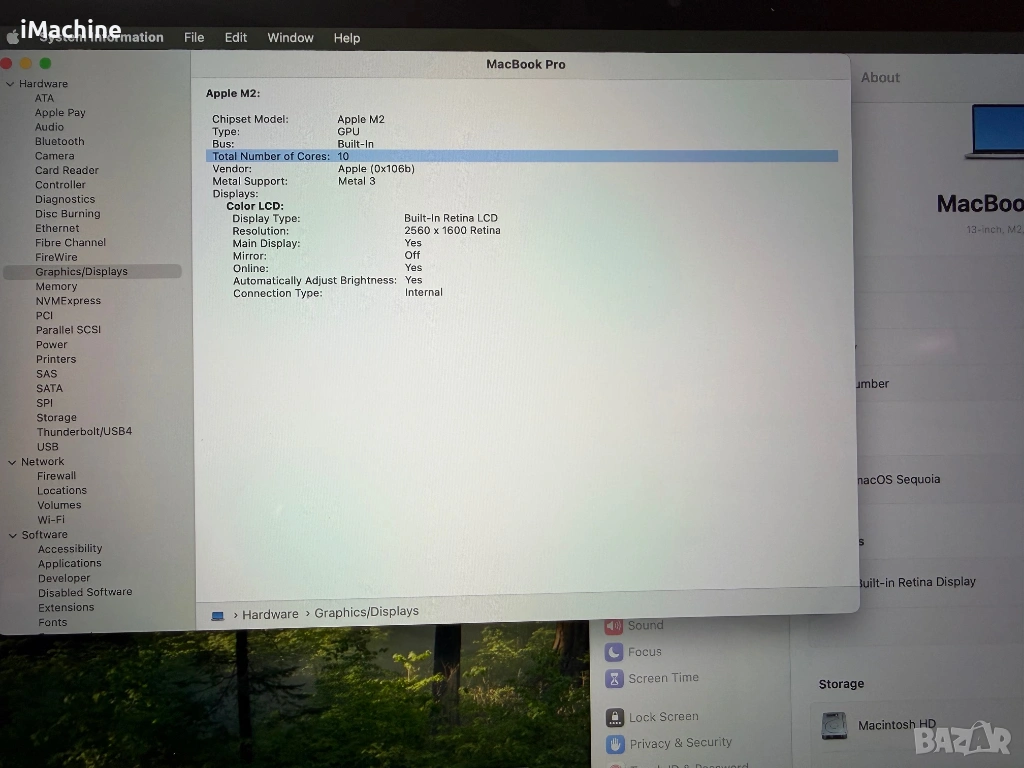Open Disabled Software under Software

[x=85, y=592]
